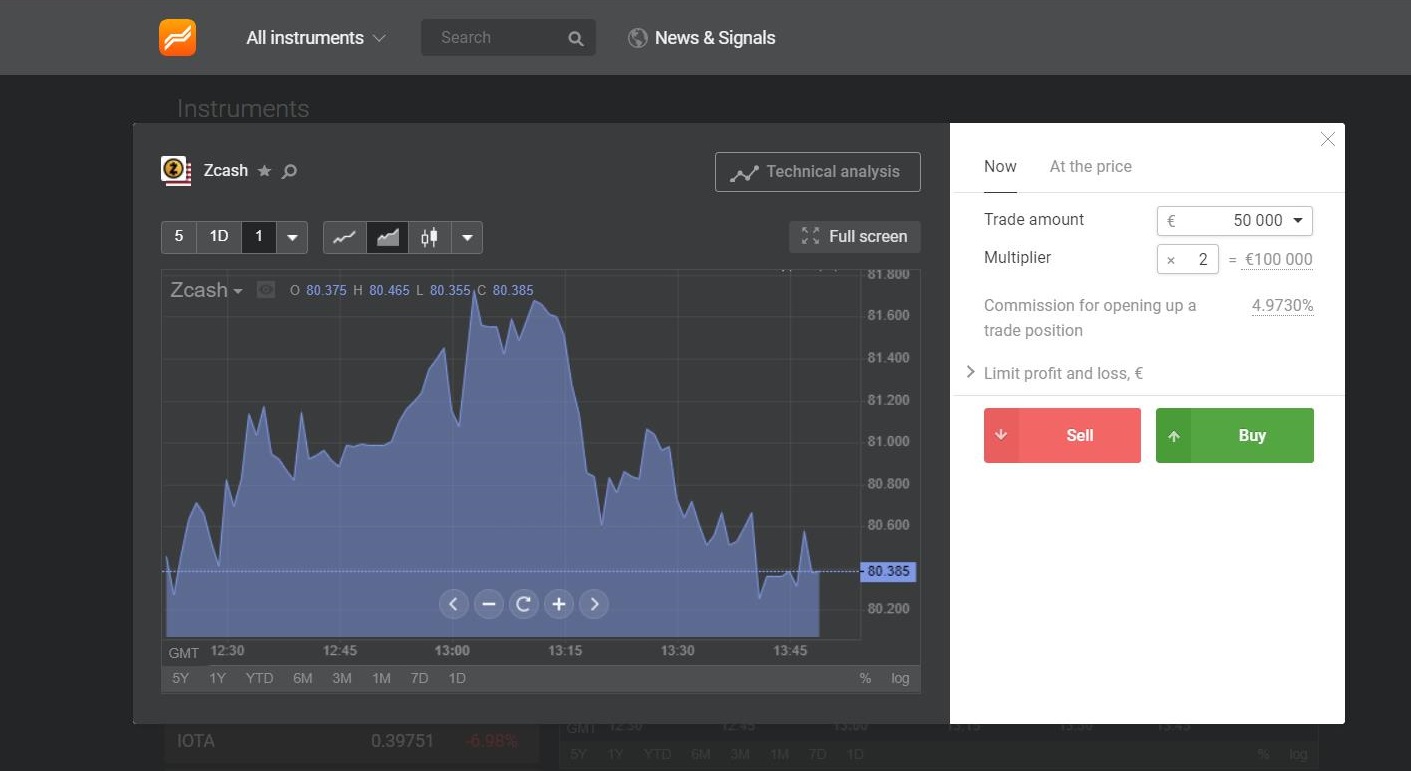The image size is (1411, 771).
Task: Mark Zcash as a favorite
Action: (264, 170)
